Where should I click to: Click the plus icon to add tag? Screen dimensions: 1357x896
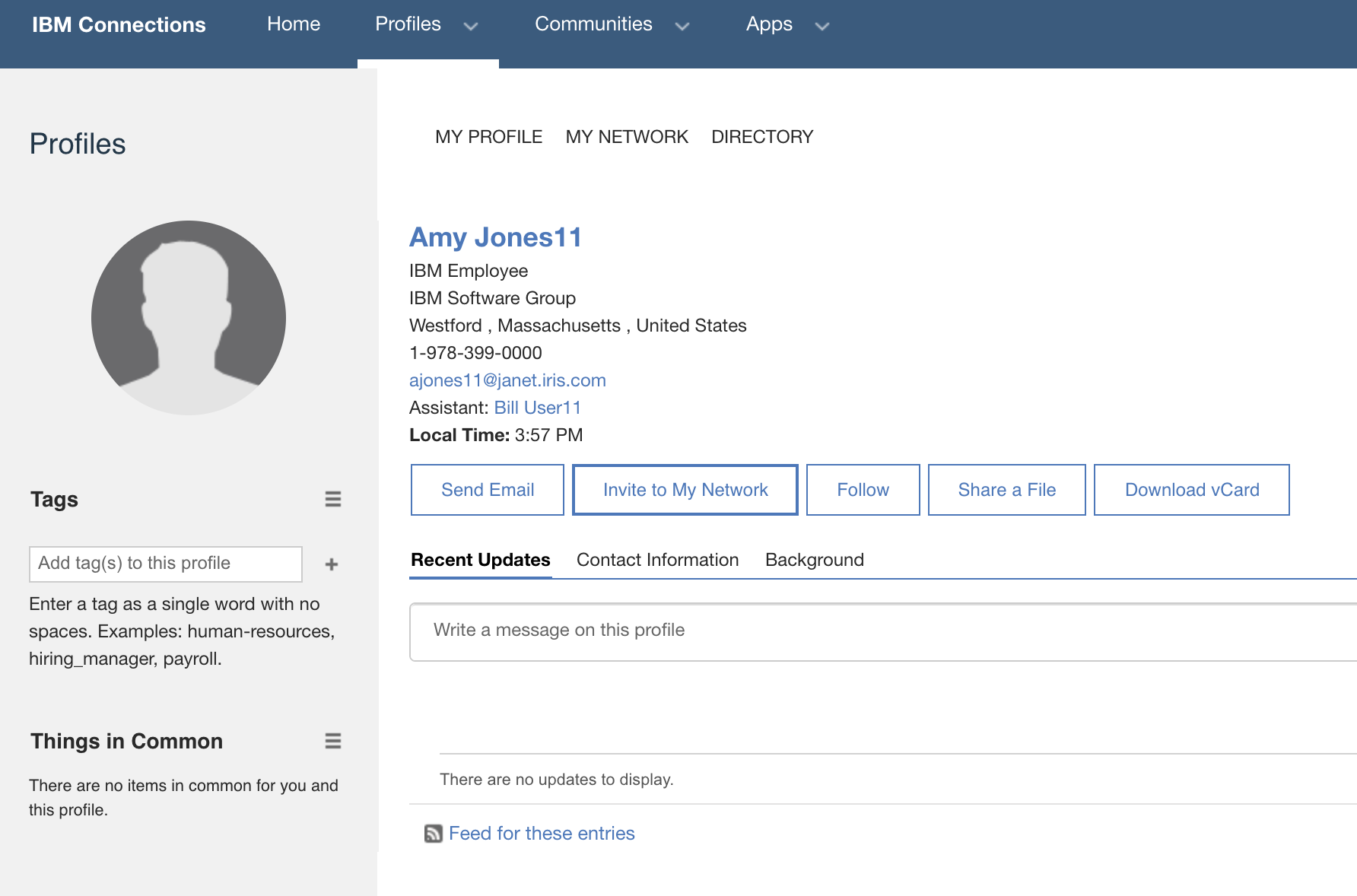pos(332,564)
